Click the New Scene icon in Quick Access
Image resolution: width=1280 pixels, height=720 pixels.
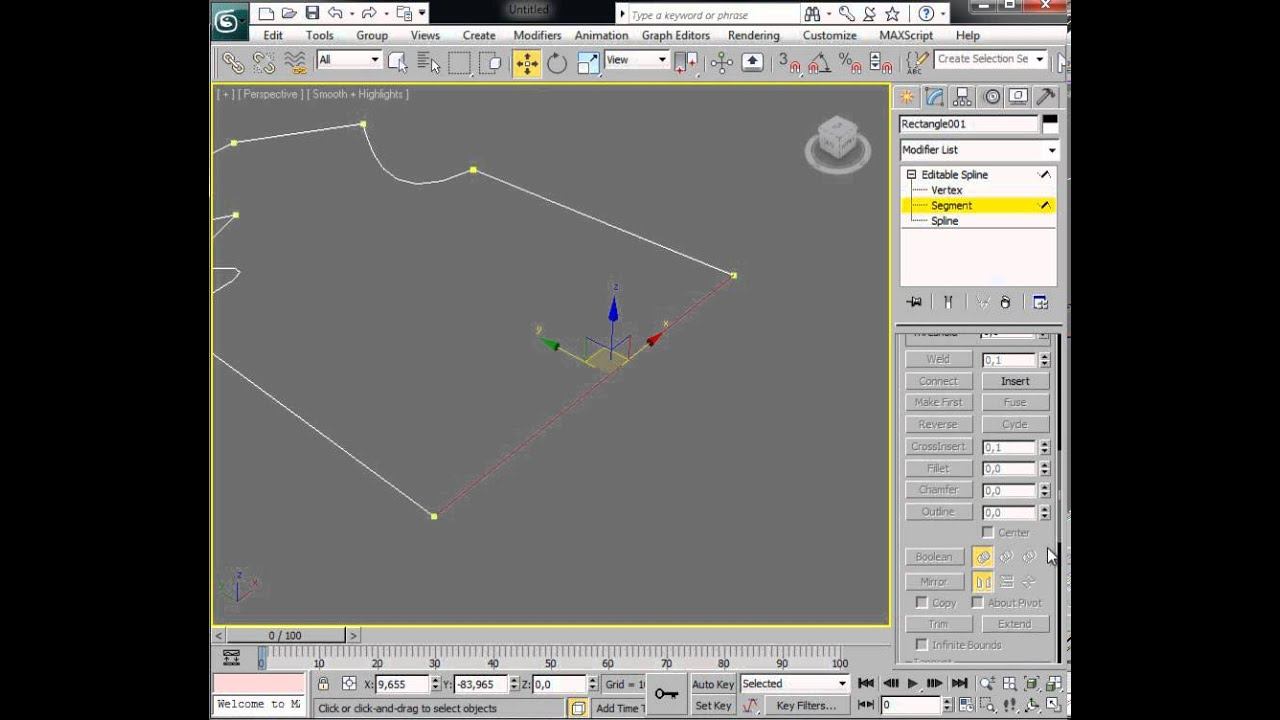266,13
